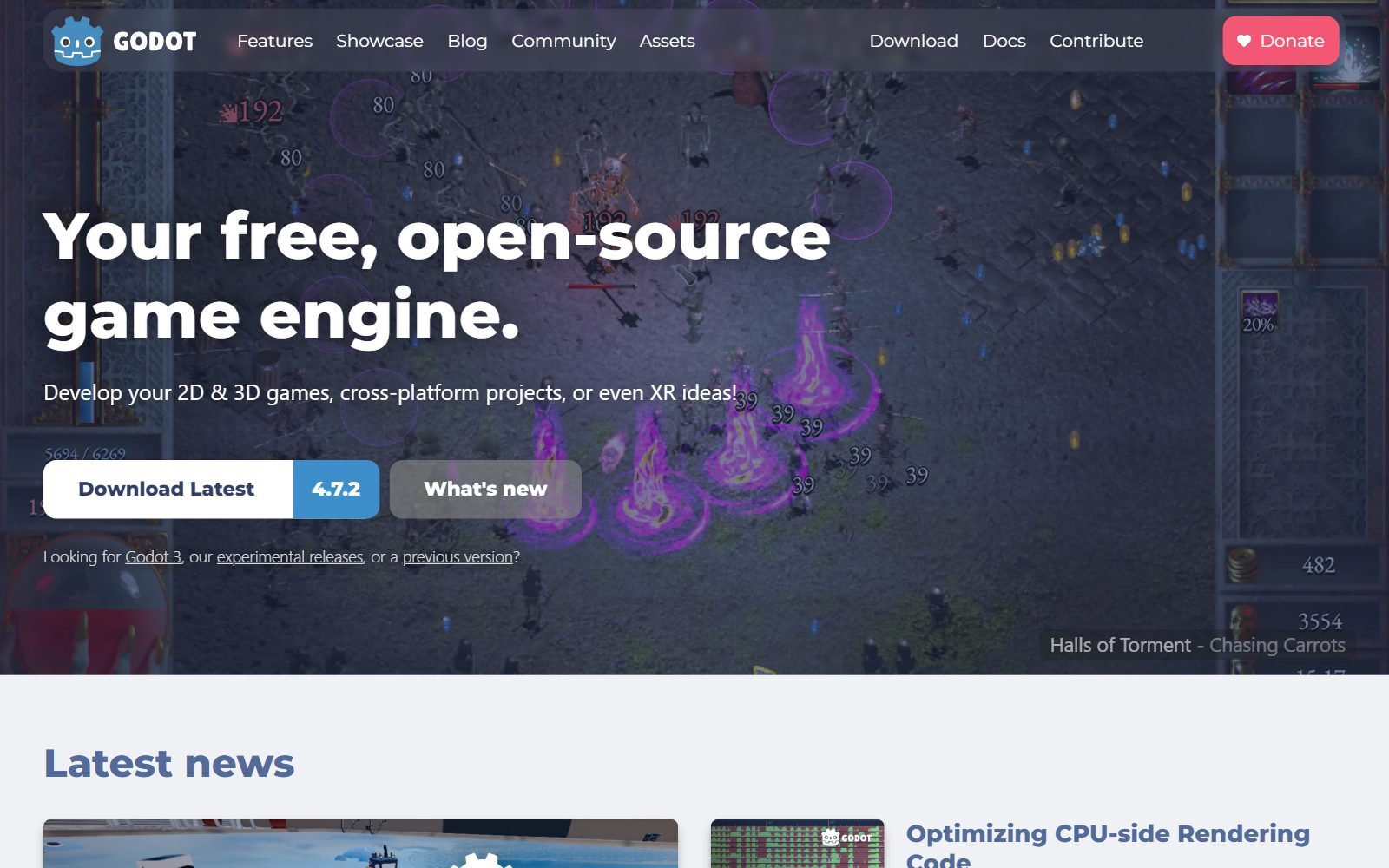Click the Download Latest button
This screenshot has width=1389, height=868.
(168, 490)
